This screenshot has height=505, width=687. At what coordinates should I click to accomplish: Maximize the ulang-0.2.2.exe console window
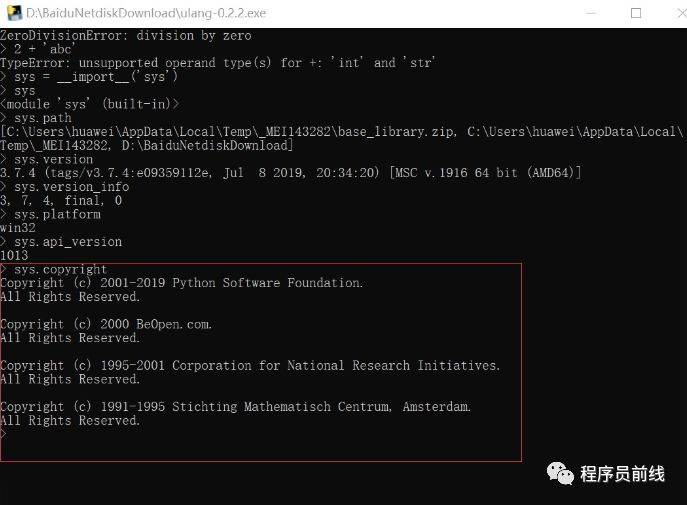point(636,13)
